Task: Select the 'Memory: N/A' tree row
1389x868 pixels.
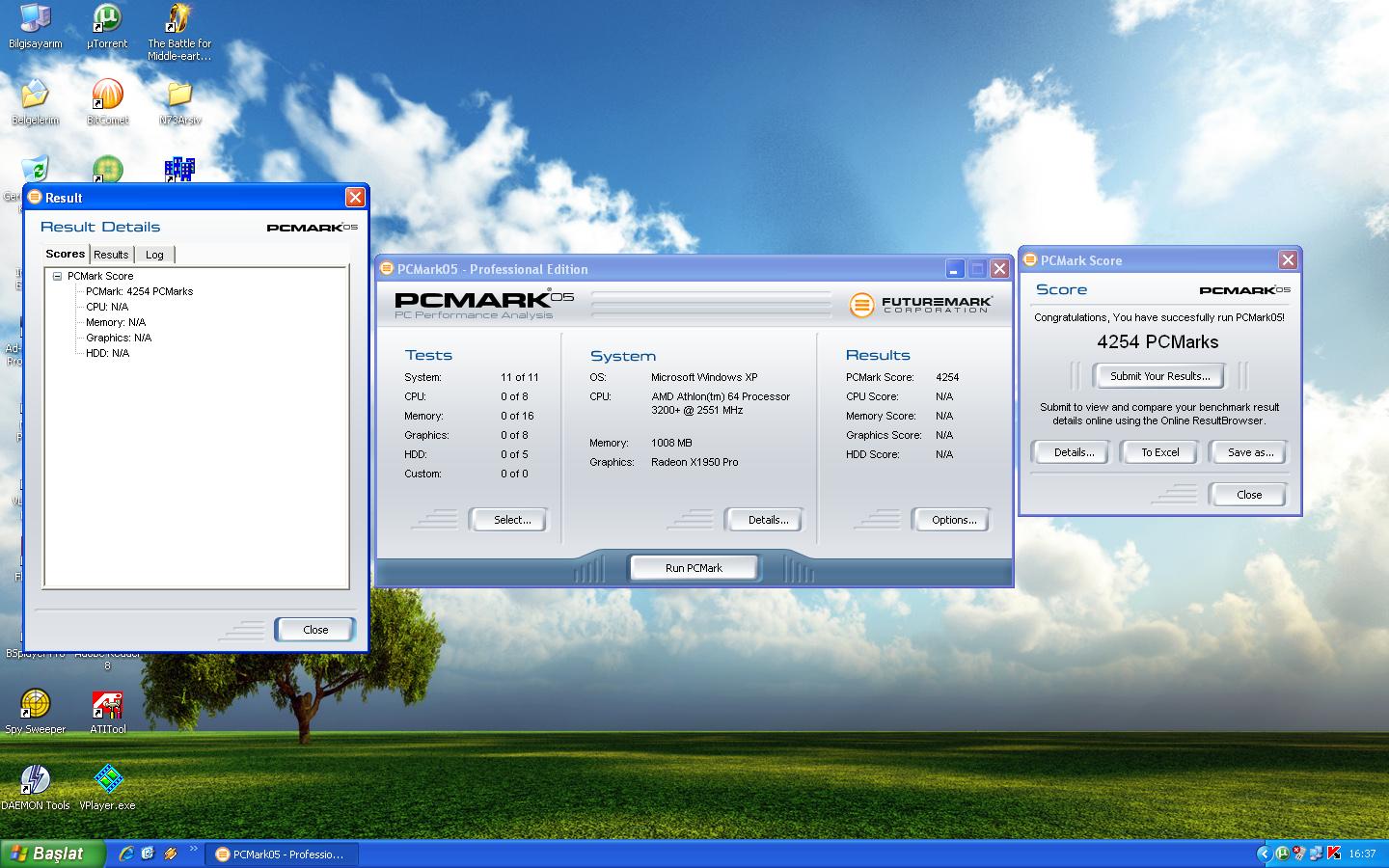Action: (x=116, y=322)
